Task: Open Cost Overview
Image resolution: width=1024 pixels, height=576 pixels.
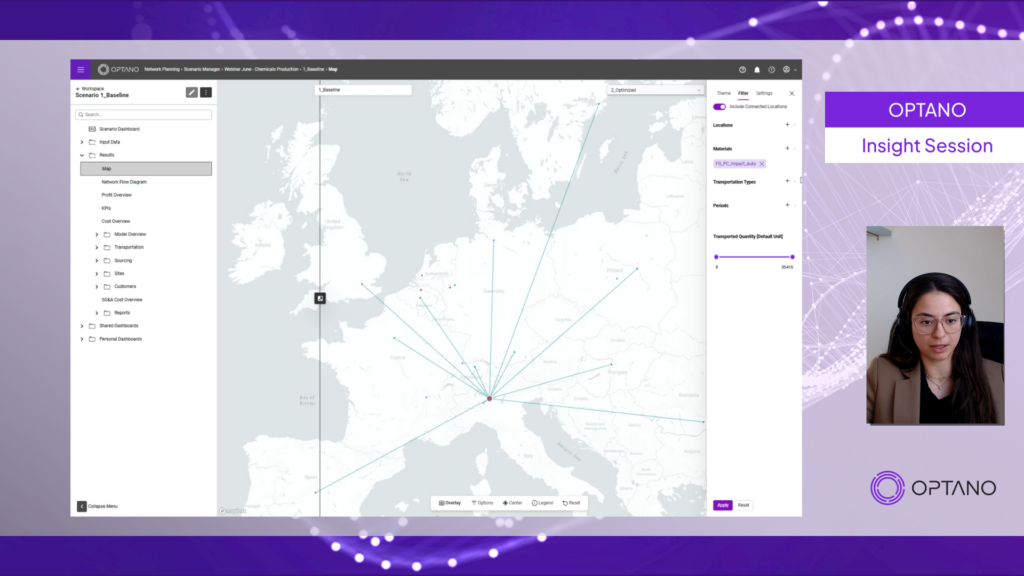Action: point(116,221)
